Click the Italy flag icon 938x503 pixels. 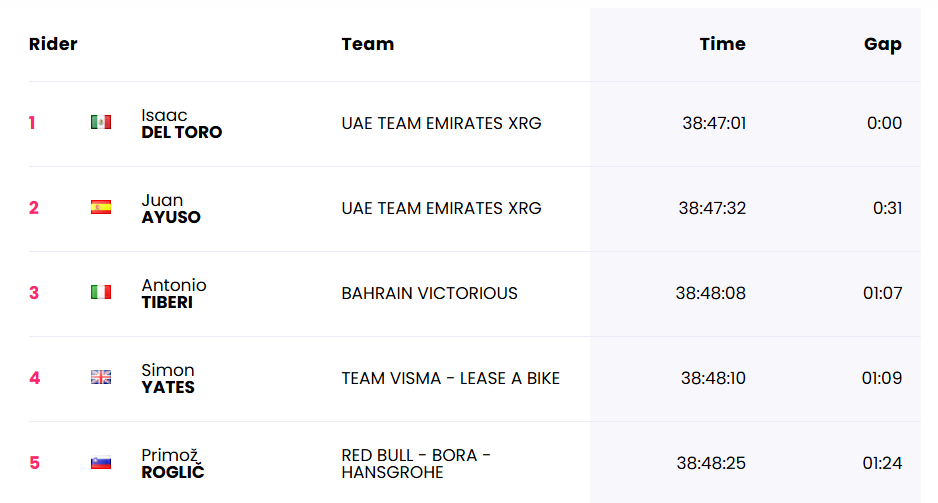coord(100,292)
